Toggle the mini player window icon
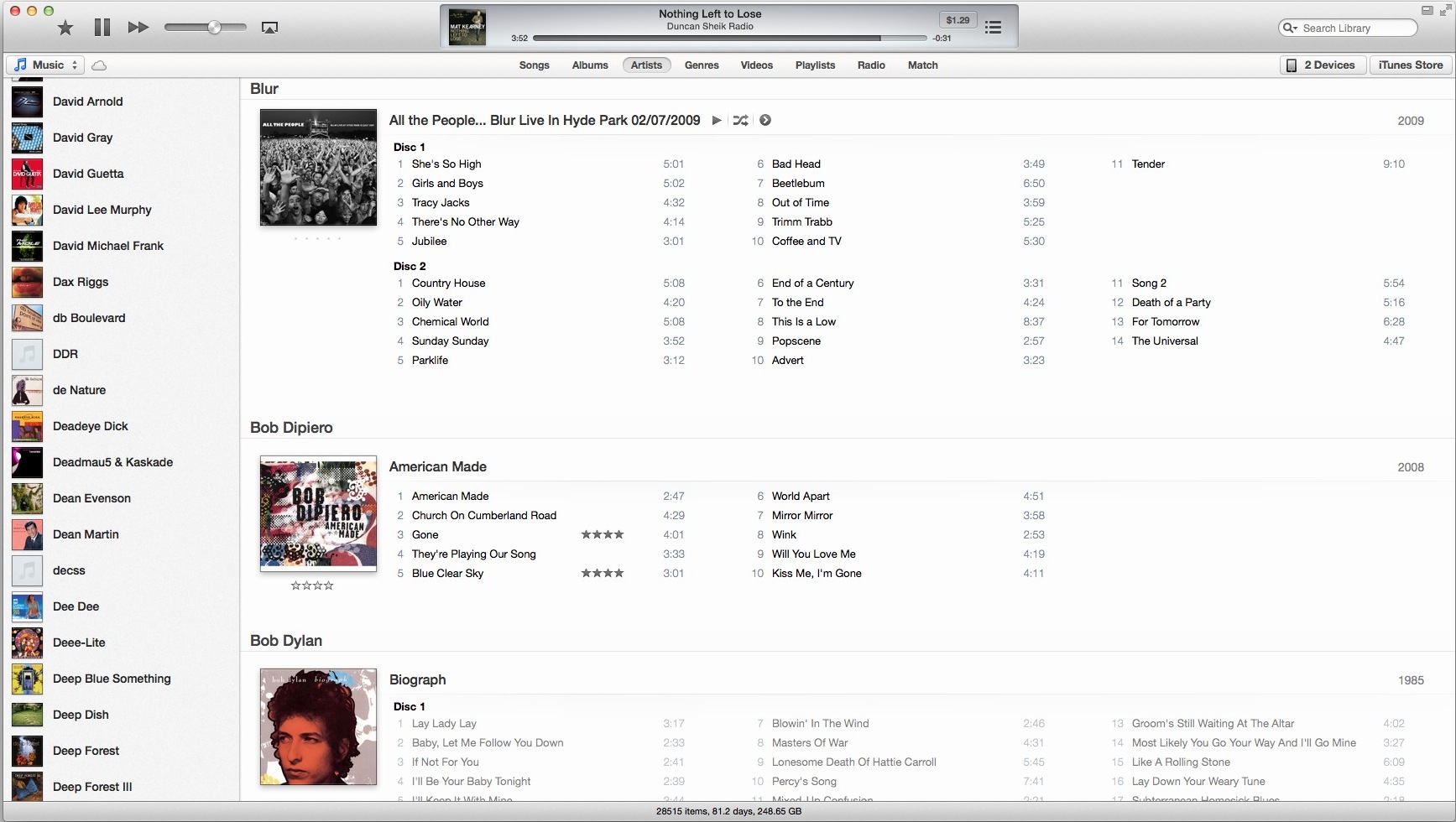 point(1427,10)
